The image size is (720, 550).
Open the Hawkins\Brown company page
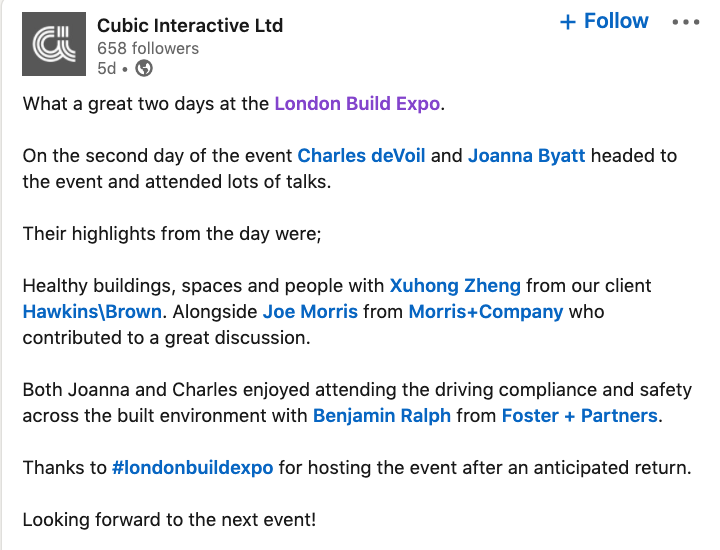coord(92,312)
